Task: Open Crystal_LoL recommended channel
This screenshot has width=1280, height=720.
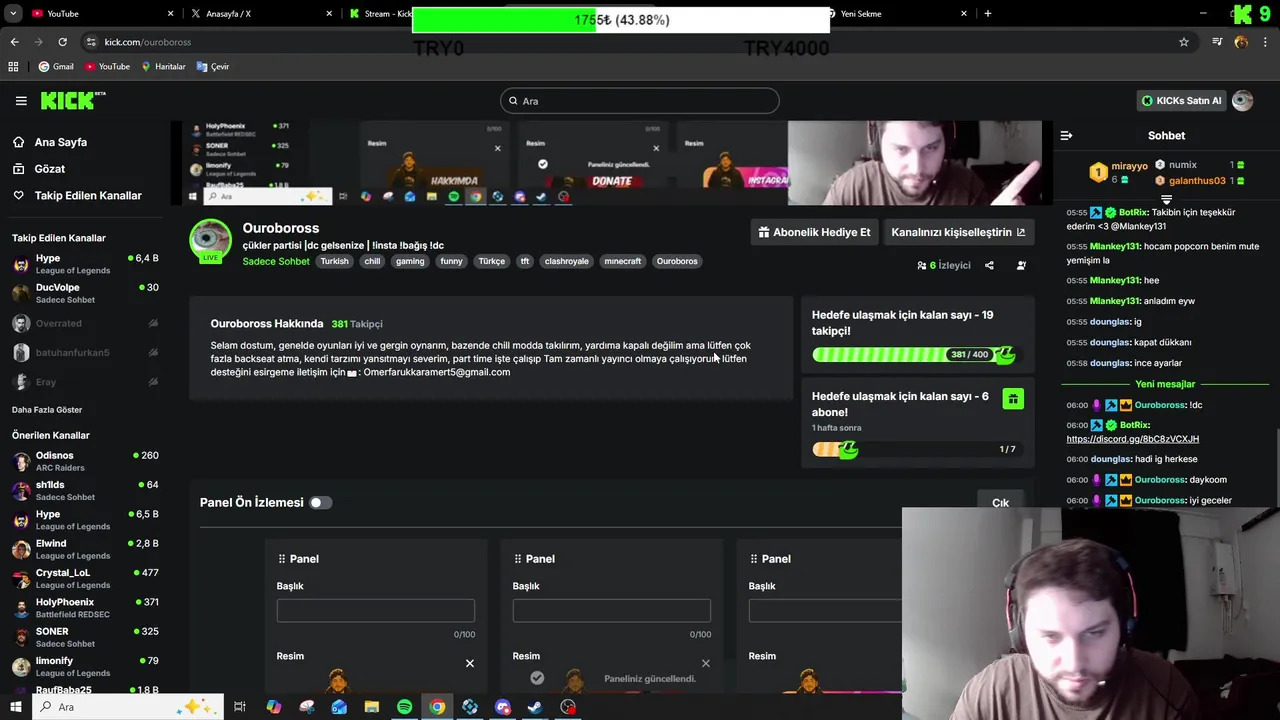Action: coord(85,578)
